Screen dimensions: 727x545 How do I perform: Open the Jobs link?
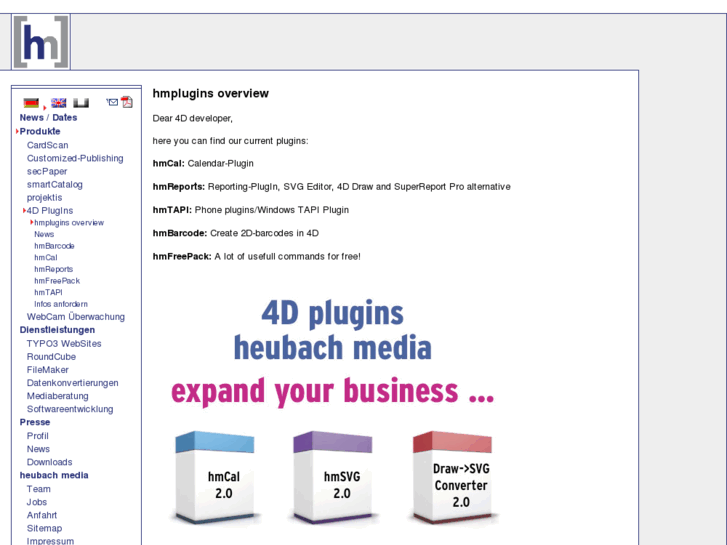click(x=37, y=502)
